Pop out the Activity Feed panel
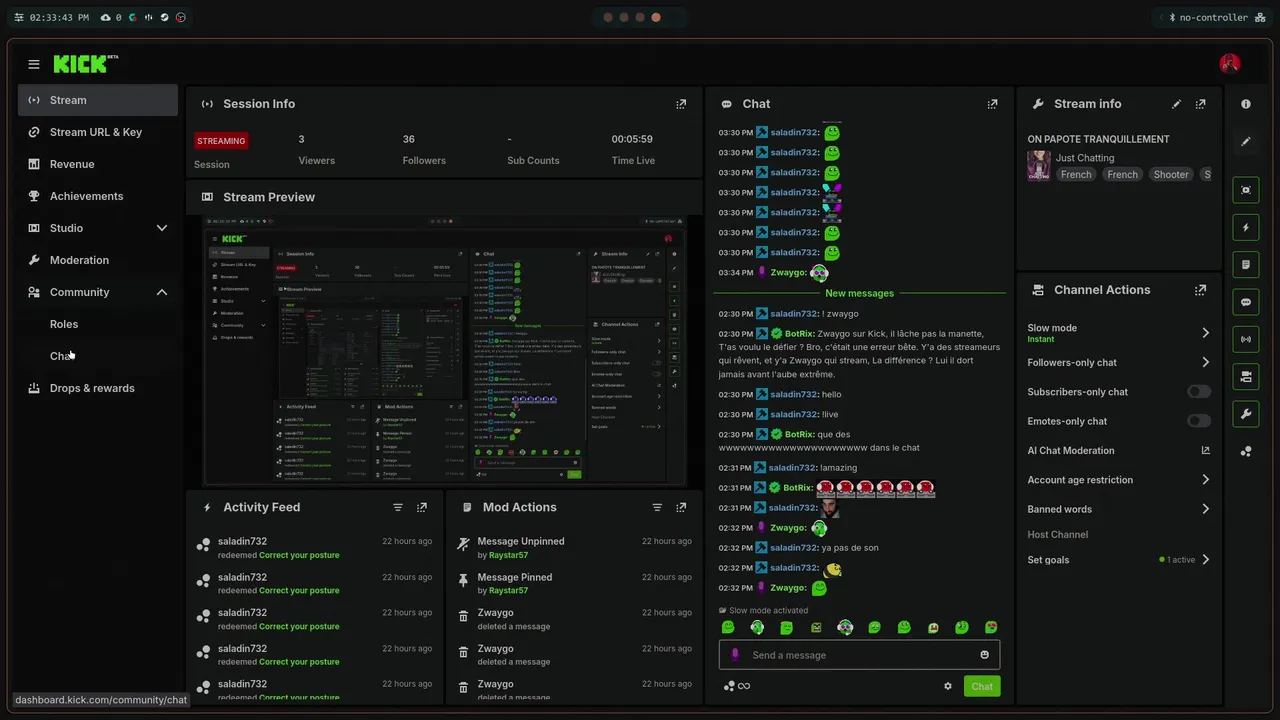This screenshot has height=720, width=1280. (x=422, y=507)
